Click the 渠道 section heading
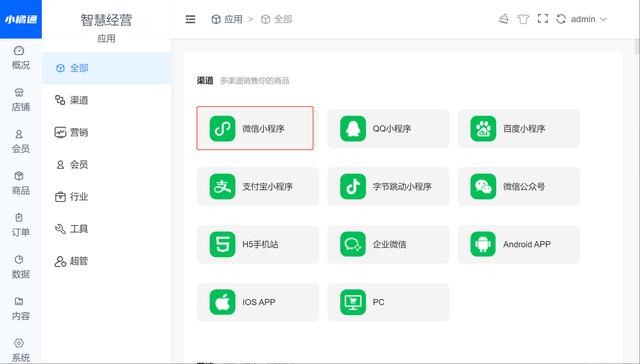 205,80
